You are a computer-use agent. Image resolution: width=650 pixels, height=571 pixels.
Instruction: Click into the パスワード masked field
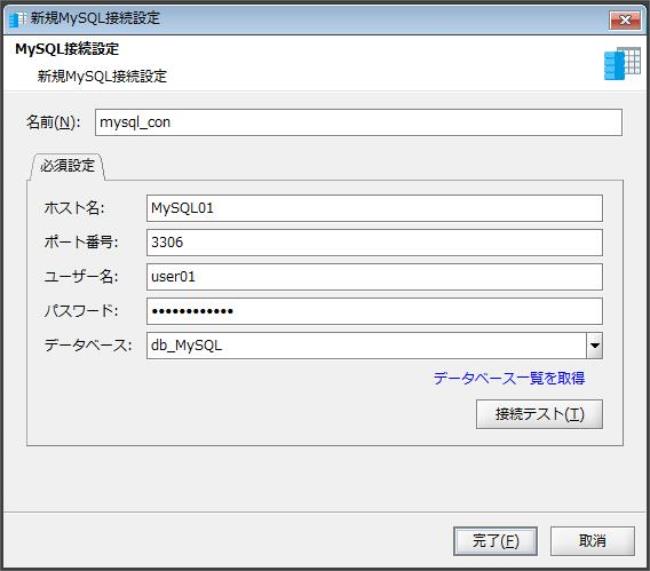pyautogui.click(x=374, y=311)
